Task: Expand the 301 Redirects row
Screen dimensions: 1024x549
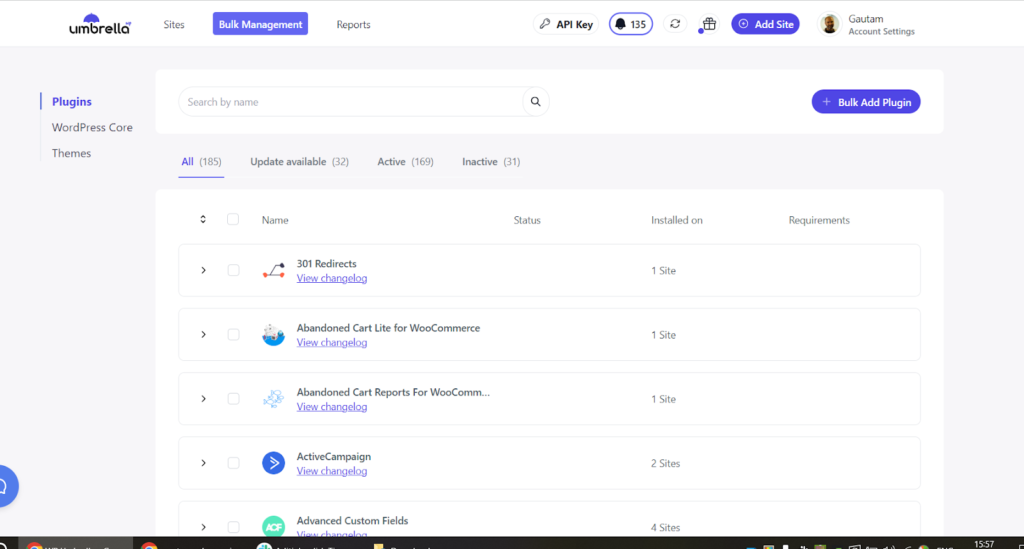Action: pyautogui.click(x=203, y=271)
